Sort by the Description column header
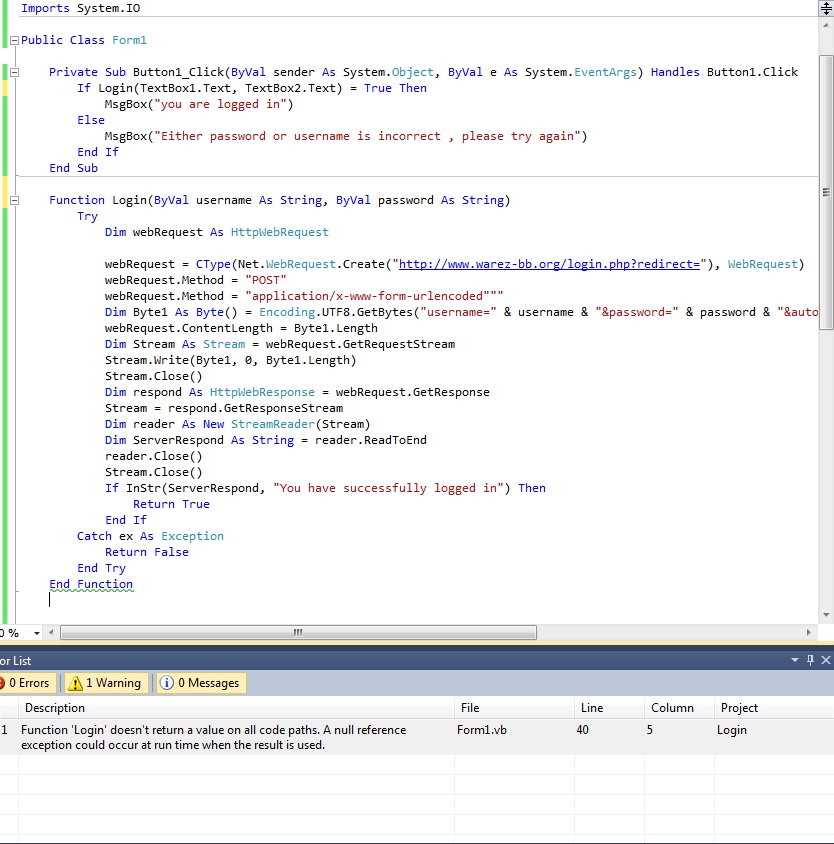Screen dimensions: 834x844 click(55, 708)
